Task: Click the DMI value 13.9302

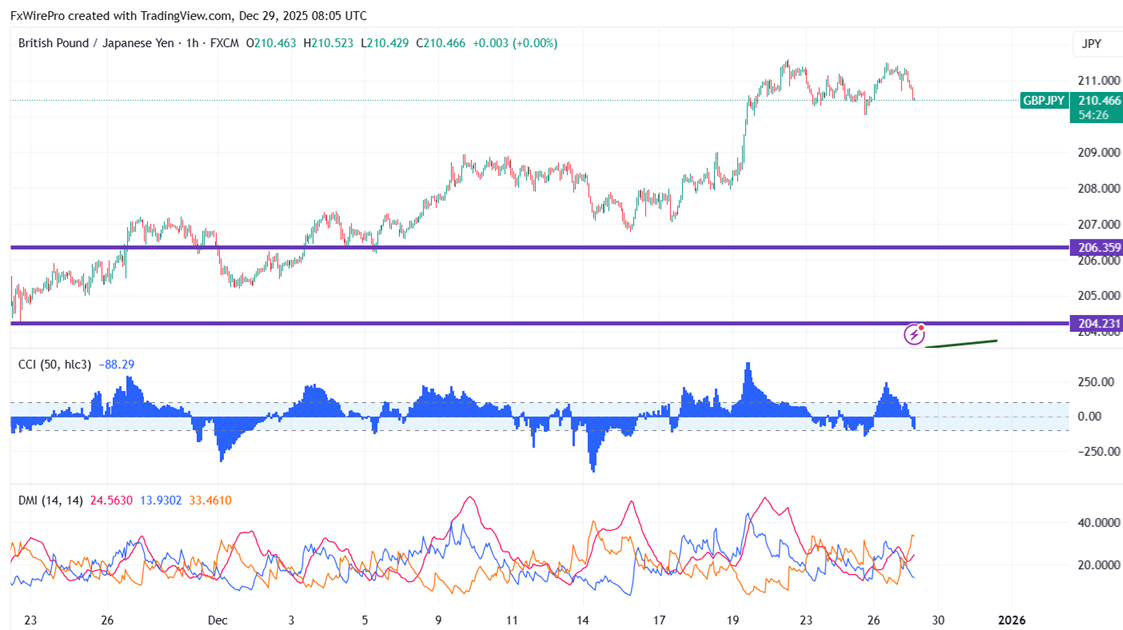Action: [x=160, y=500]
